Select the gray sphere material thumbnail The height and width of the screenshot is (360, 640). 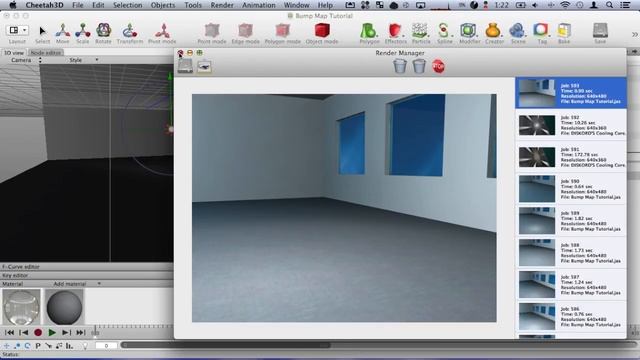(x=64, y=307)
